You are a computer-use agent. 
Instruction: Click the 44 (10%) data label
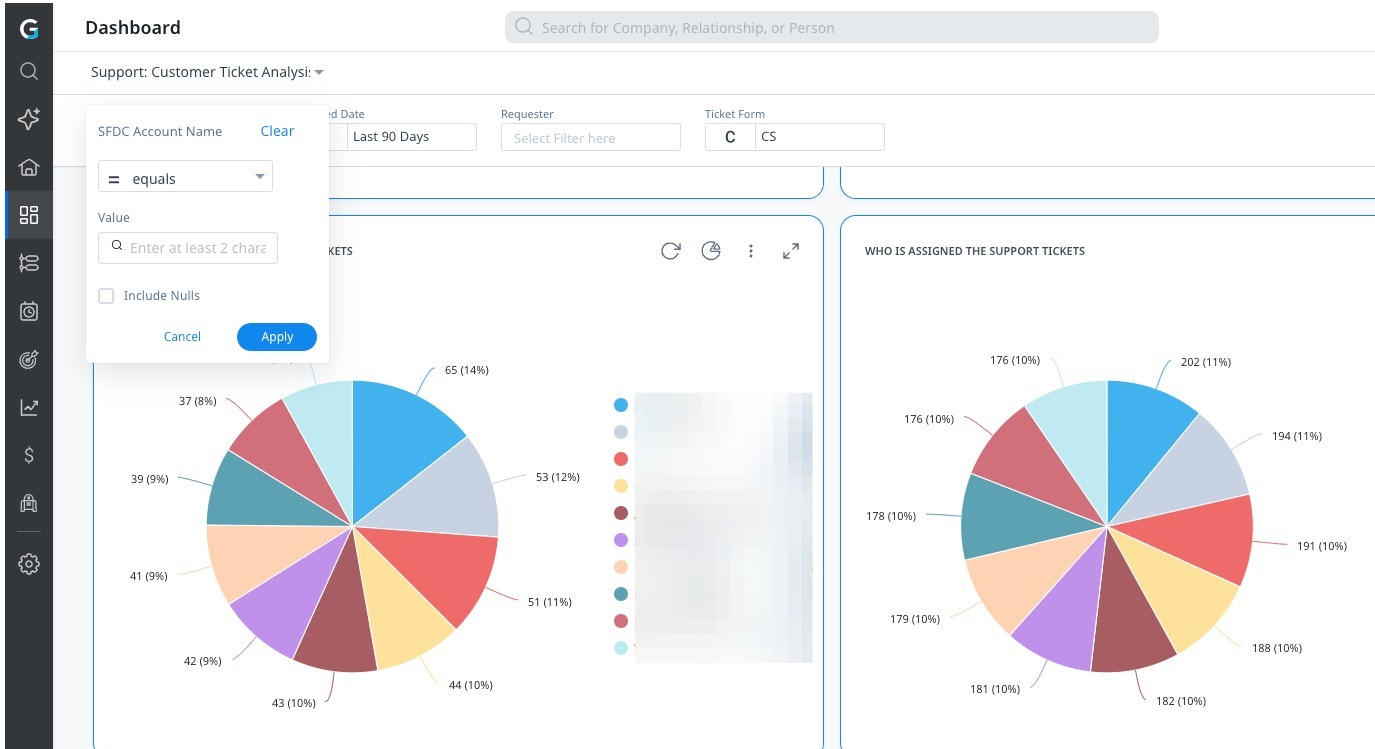click(471, 685)
